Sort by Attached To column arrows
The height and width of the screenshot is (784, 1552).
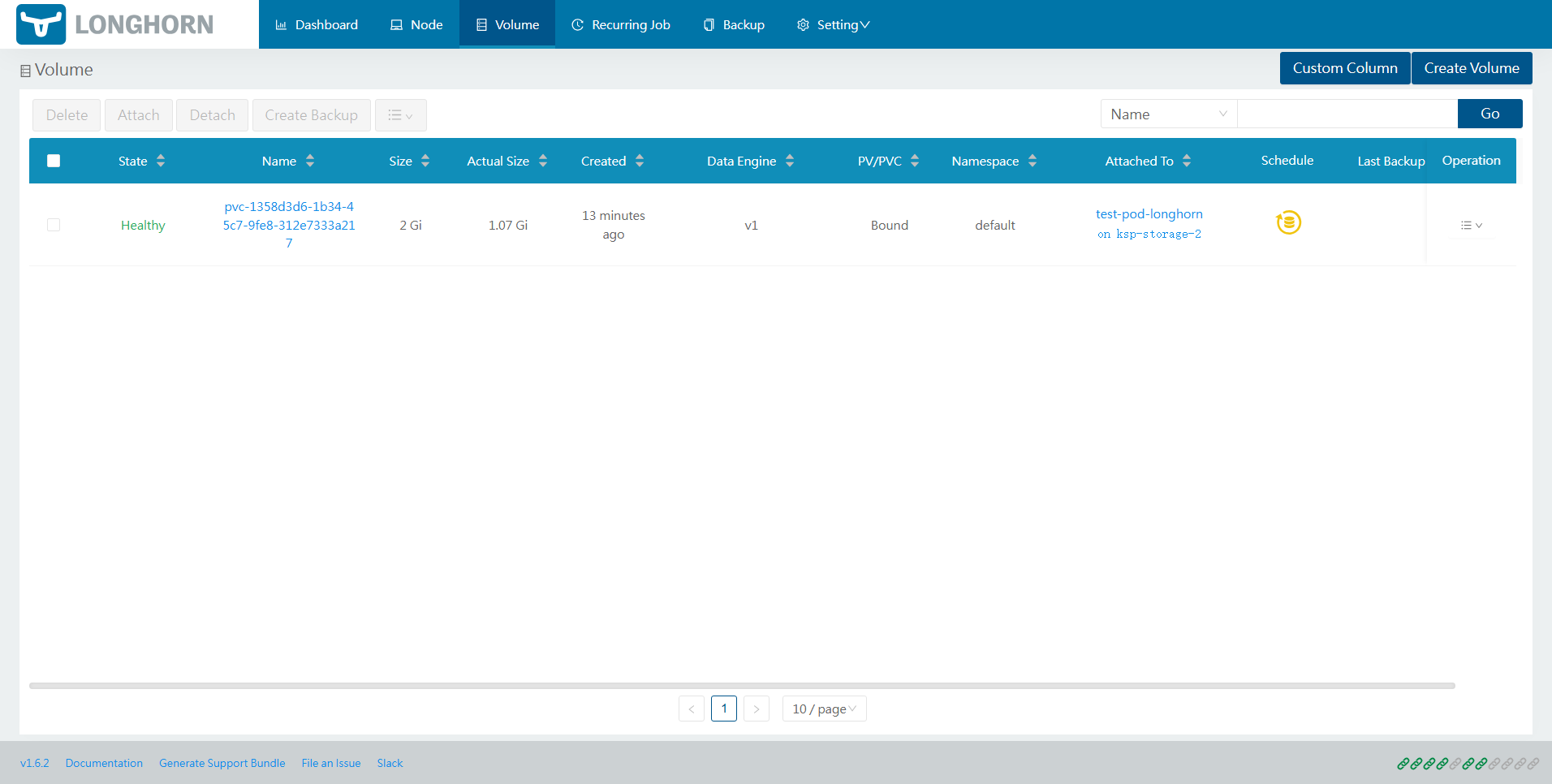coord(1187,161)
